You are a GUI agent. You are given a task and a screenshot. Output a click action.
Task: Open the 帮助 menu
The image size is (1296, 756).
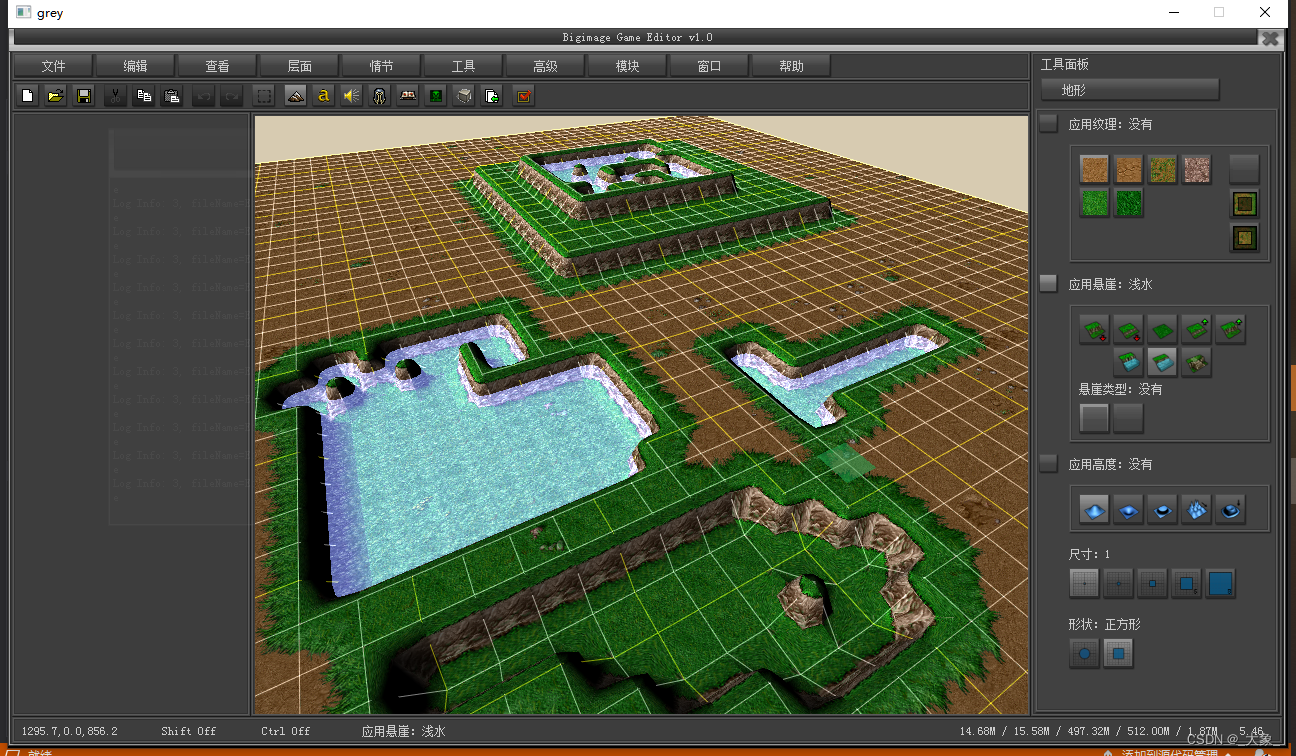click(x=791, y=66)
